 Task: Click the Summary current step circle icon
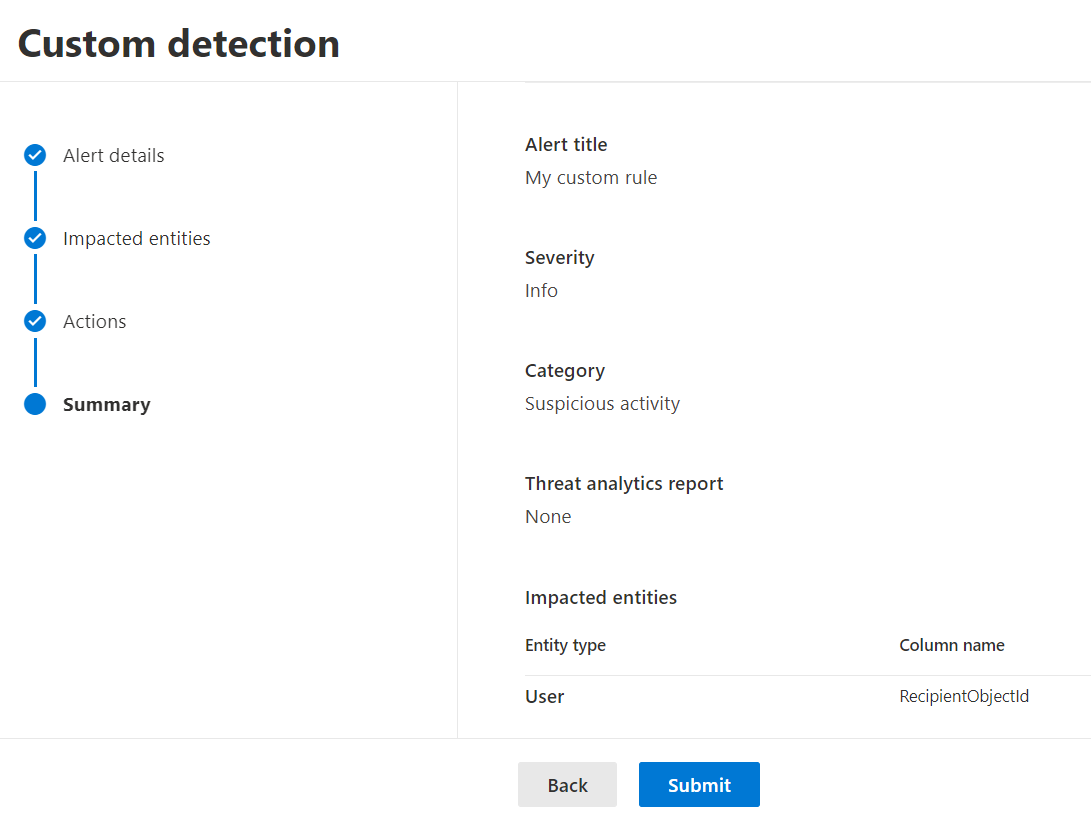pyautogui.click(x=35, y=404)
